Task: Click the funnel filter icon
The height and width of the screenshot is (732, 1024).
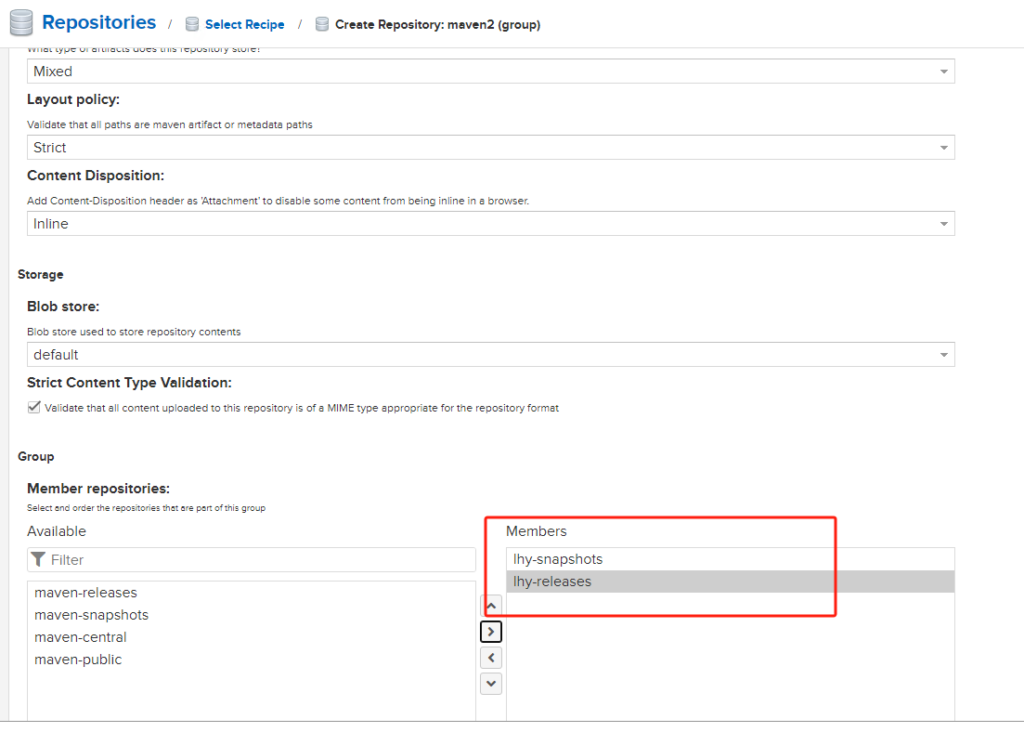Action: [38, 560]
